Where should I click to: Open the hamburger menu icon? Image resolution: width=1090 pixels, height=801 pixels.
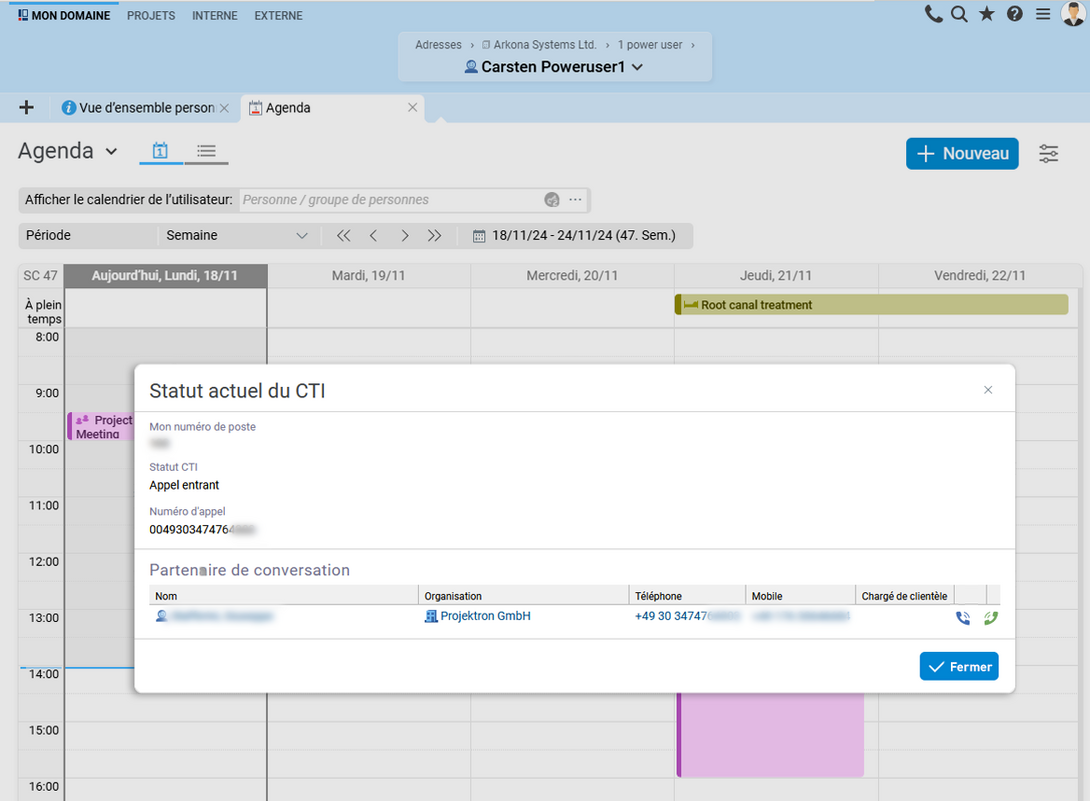(x=1042, y=14)
